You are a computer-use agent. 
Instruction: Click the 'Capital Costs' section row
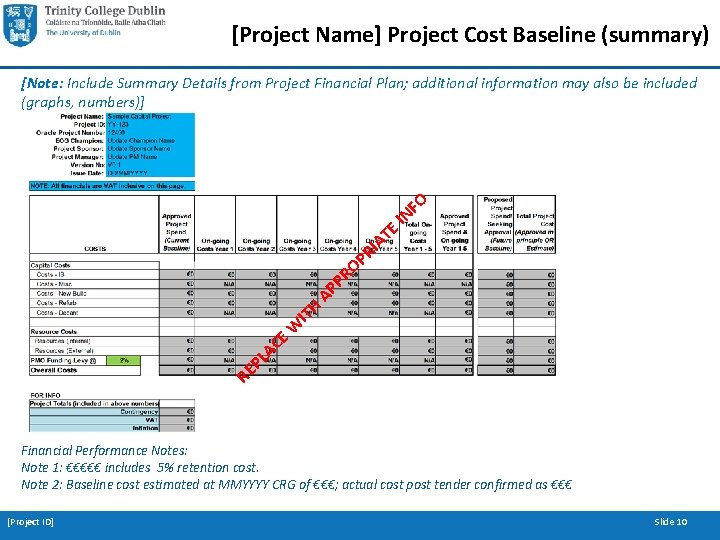pos(95,265)
